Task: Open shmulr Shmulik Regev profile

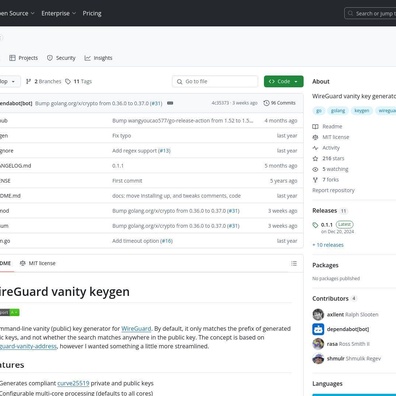Action: [x=354, y=359]
